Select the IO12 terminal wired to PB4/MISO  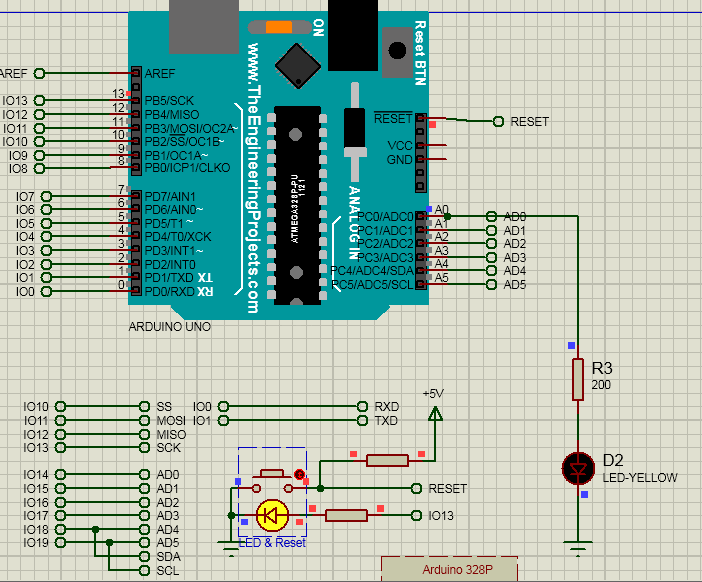tap(39, 114)
